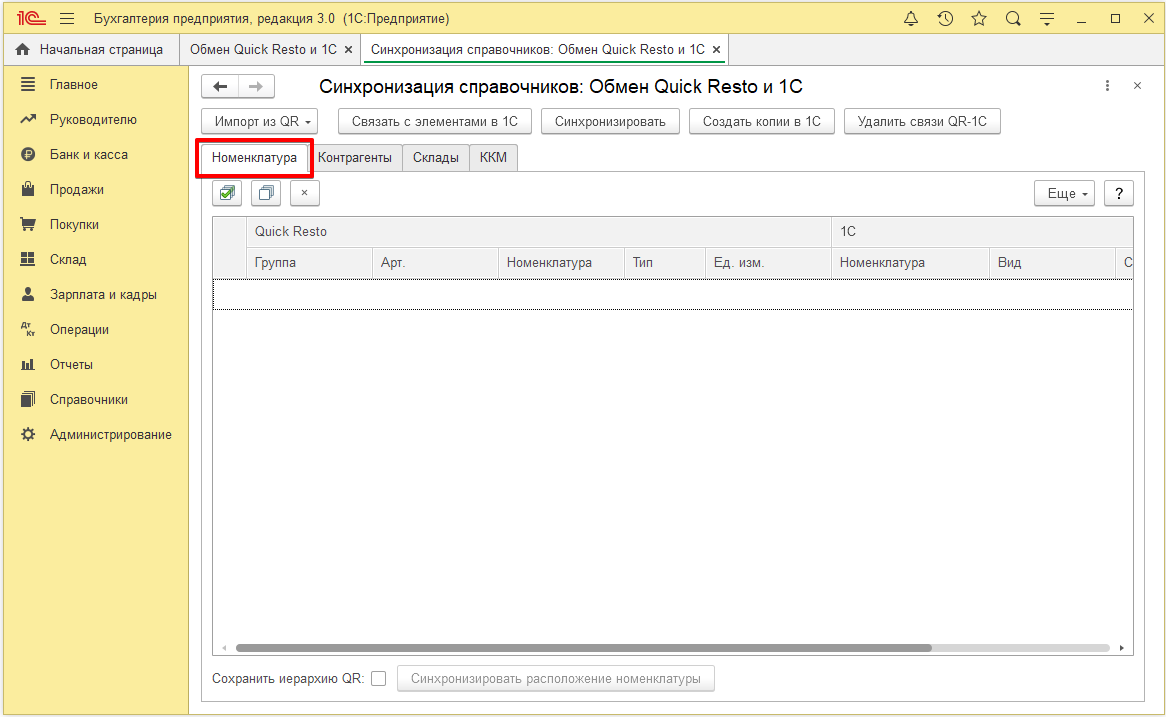Open Администрирование section in sidebar
The height and width of the screenshot is (717, 1166).
[x=95, y=434]
